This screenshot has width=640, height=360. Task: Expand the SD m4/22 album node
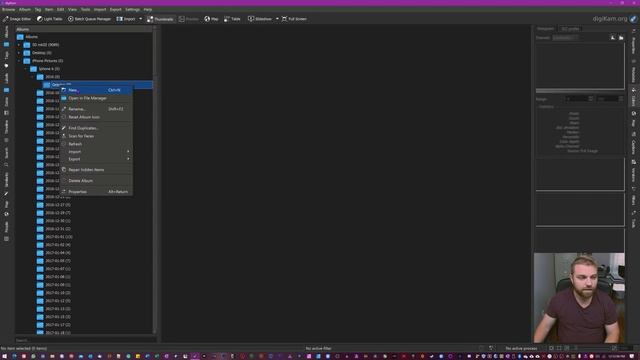pos(19,45)
